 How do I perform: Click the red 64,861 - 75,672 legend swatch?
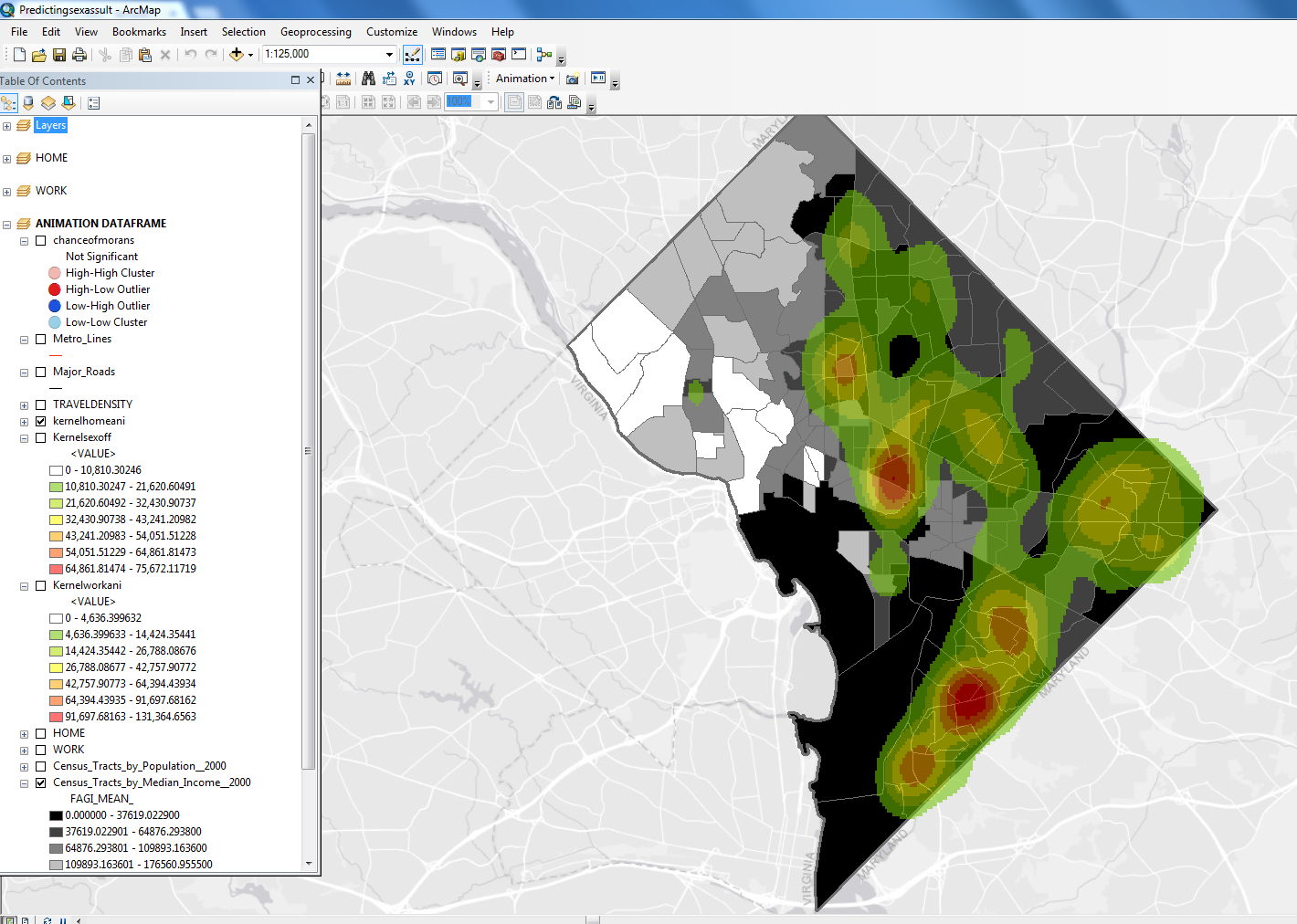56,569
